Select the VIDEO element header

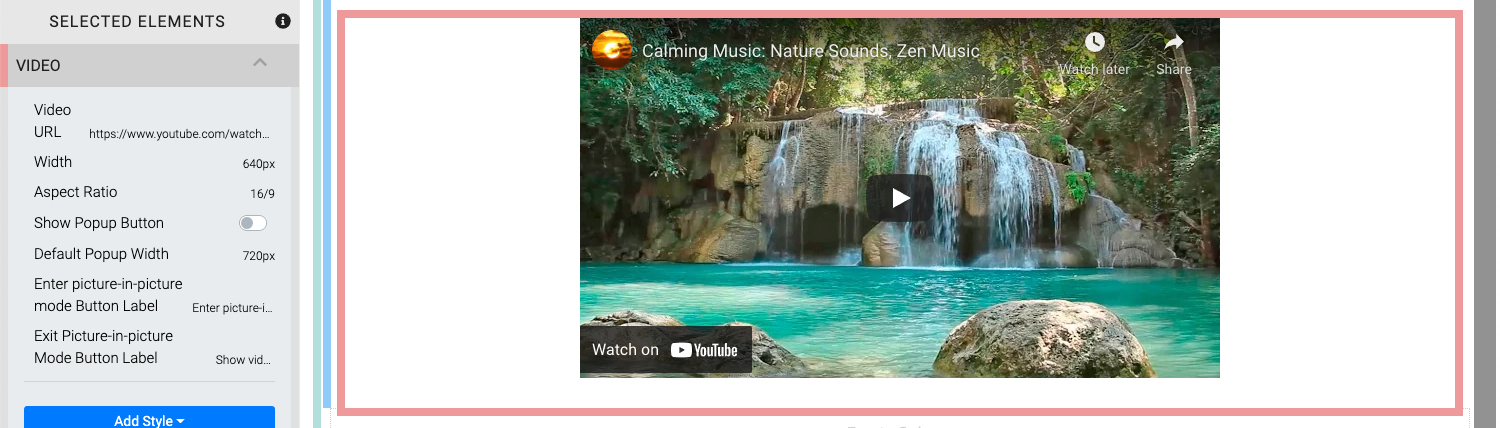[x=150, y=65]
